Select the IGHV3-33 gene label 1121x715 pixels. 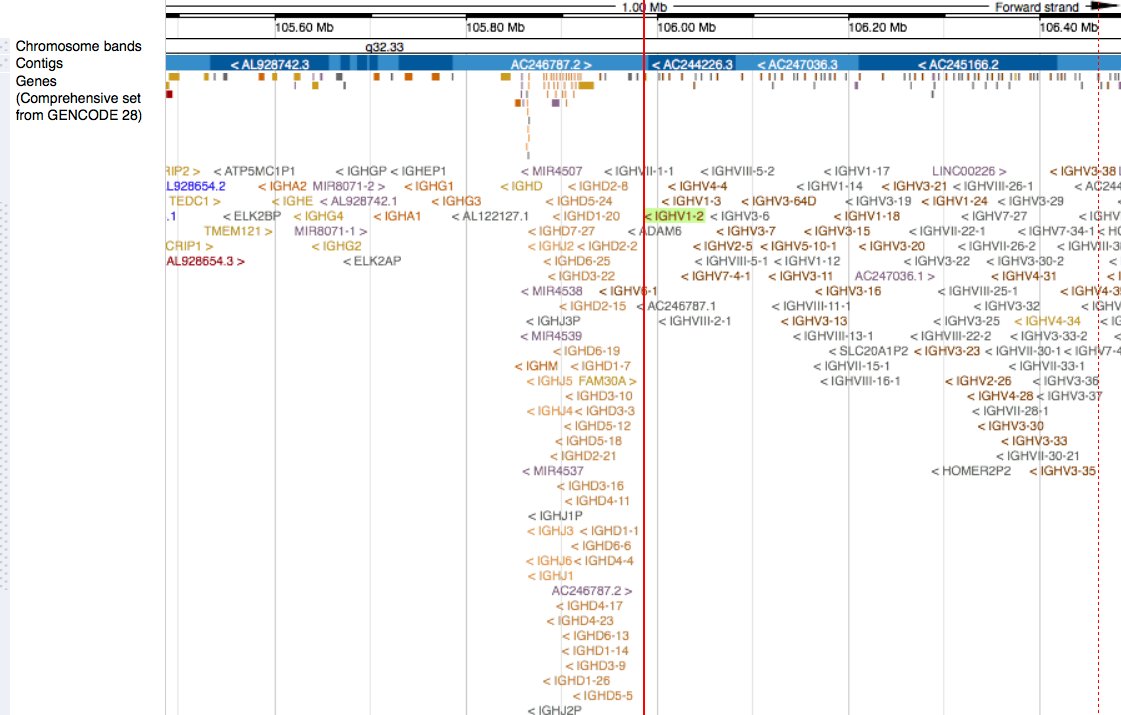click(1034, 441)
